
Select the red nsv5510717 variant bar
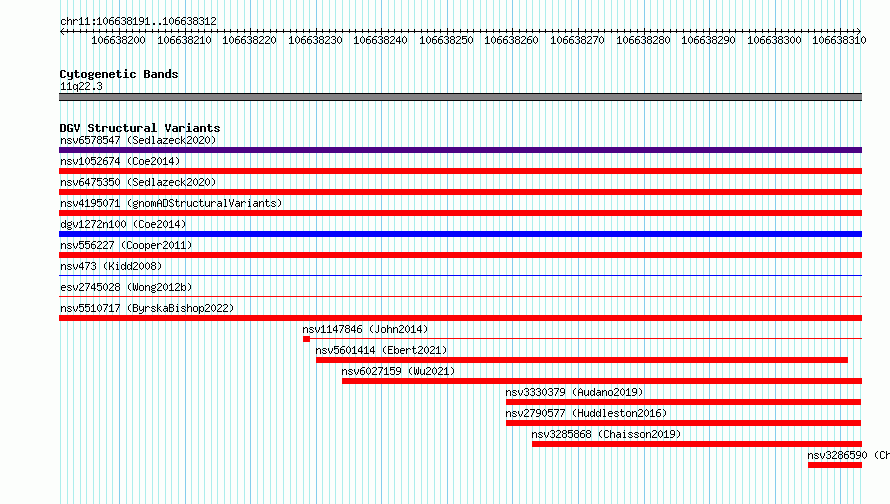click(x=460, y=318)
